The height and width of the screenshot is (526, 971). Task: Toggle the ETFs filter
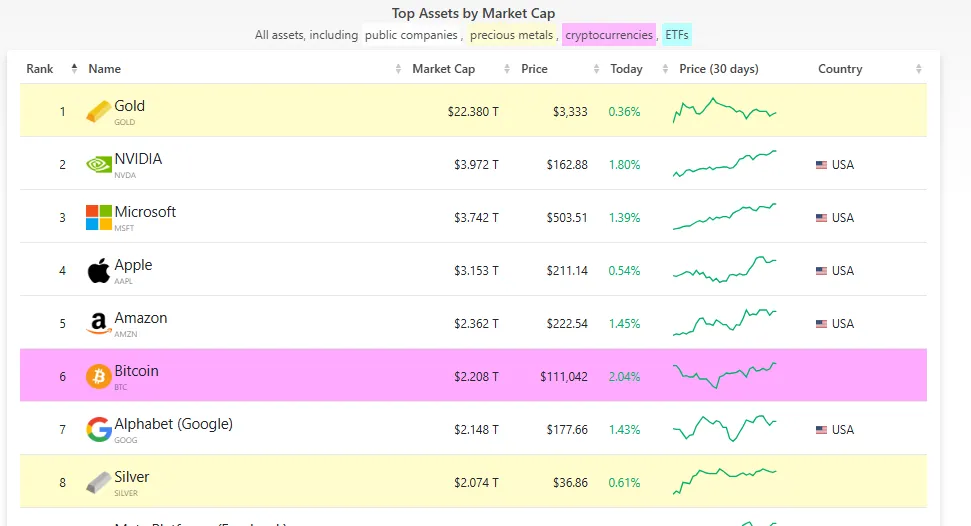[x=676, y=35]
